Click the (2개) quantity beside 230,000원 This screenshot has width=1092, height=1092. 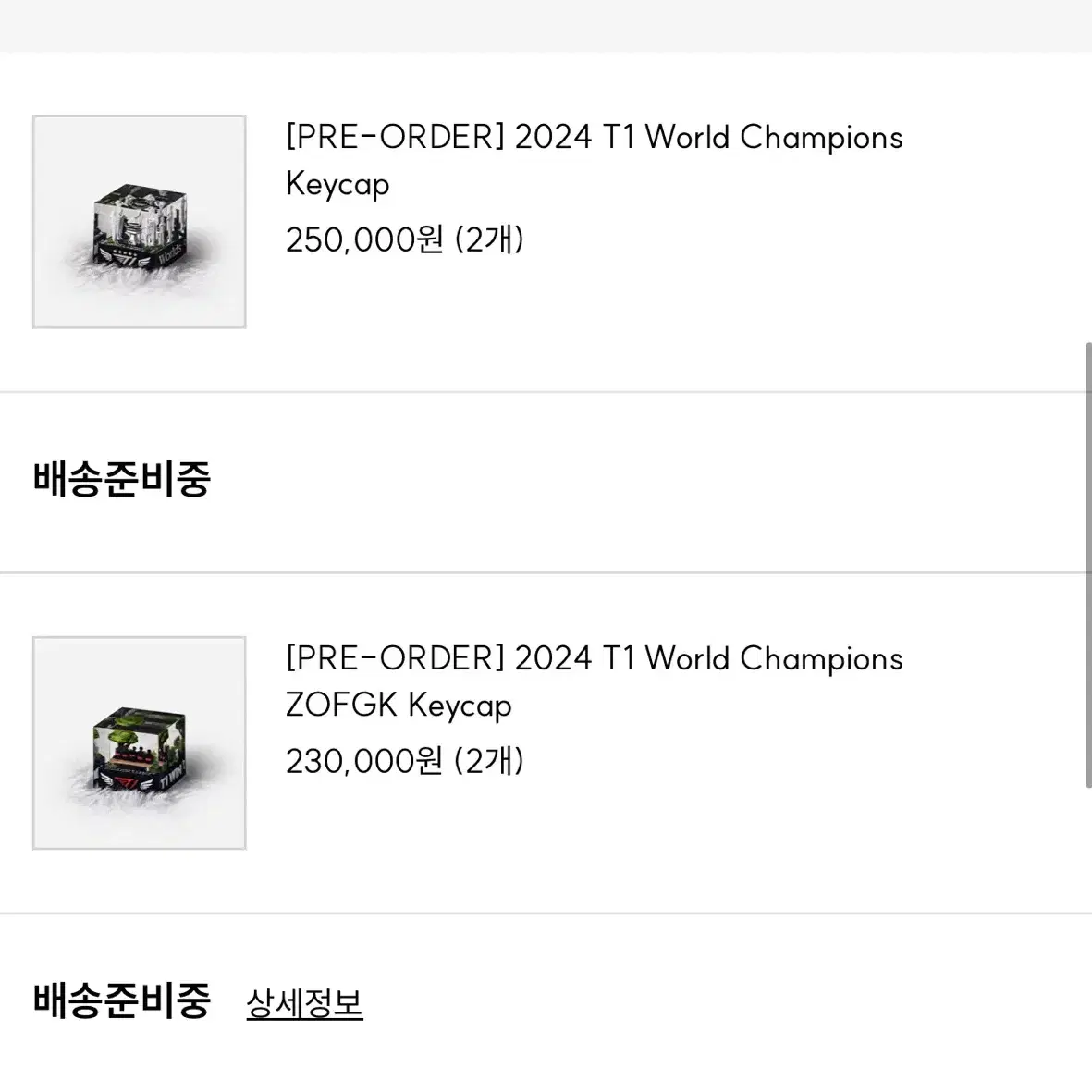tap(489, 761)
